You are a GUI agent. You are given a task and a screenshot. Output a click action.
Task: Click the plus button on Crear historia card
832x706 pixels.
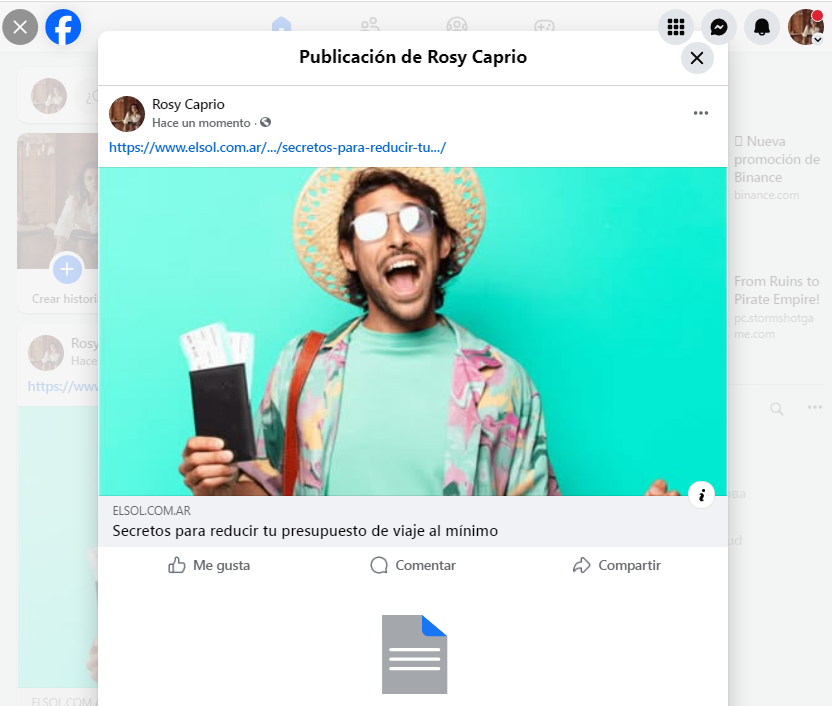point(67,269)
